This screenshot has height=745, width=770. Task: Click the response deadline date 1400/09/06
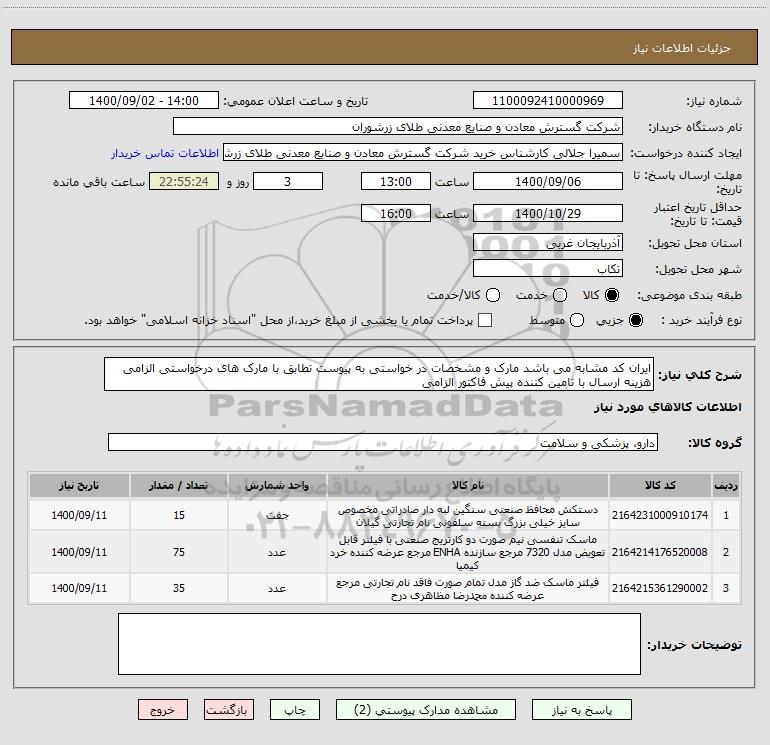coord(548,182)
